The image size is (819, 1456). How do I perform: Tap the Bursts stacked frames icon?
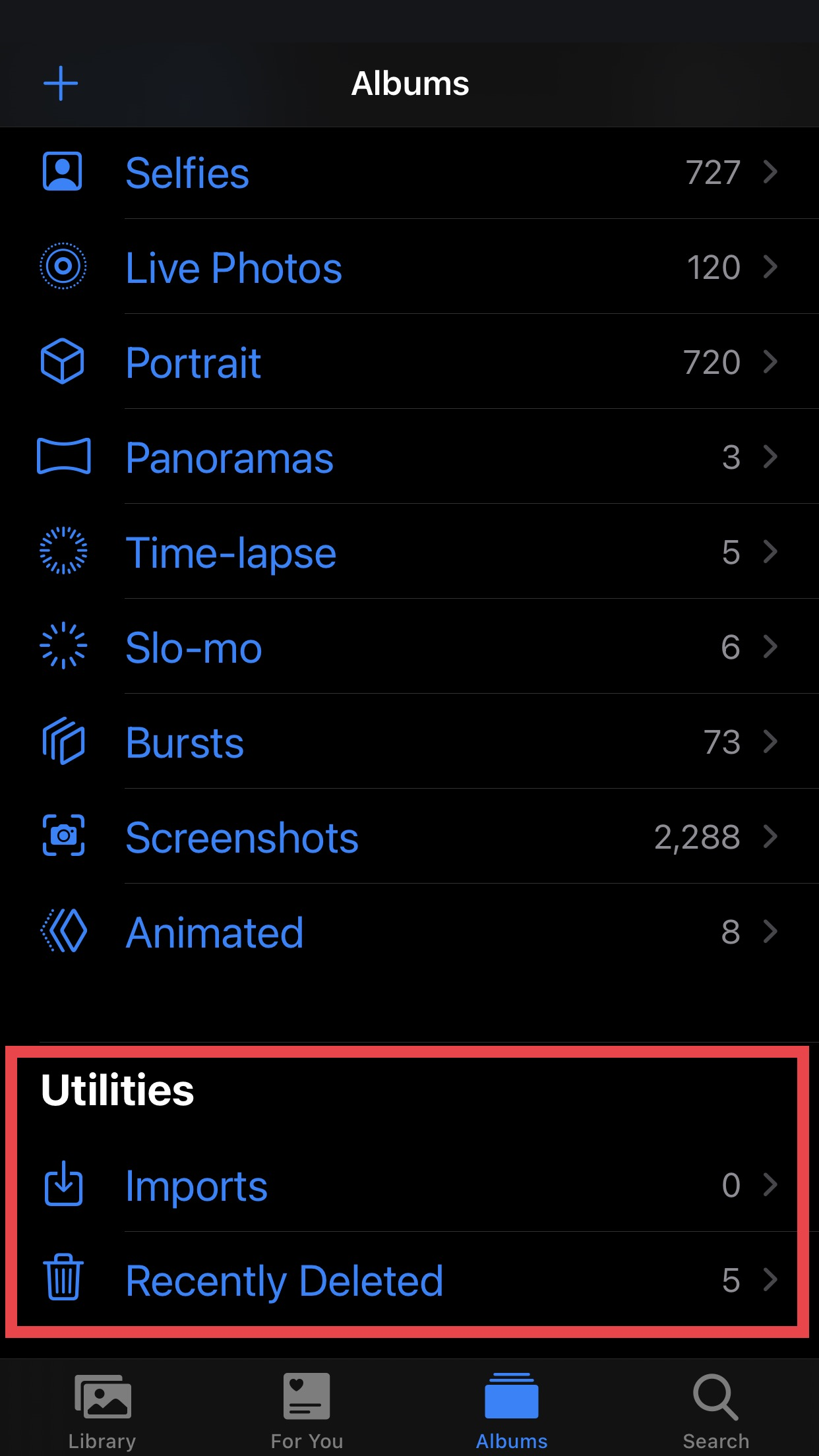[x=63, y=741]
